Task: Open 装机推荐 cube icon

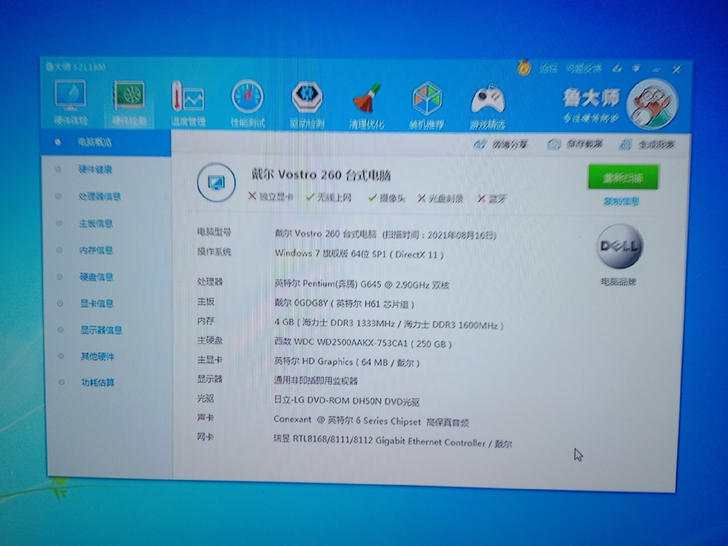Action: click(427, 105)
